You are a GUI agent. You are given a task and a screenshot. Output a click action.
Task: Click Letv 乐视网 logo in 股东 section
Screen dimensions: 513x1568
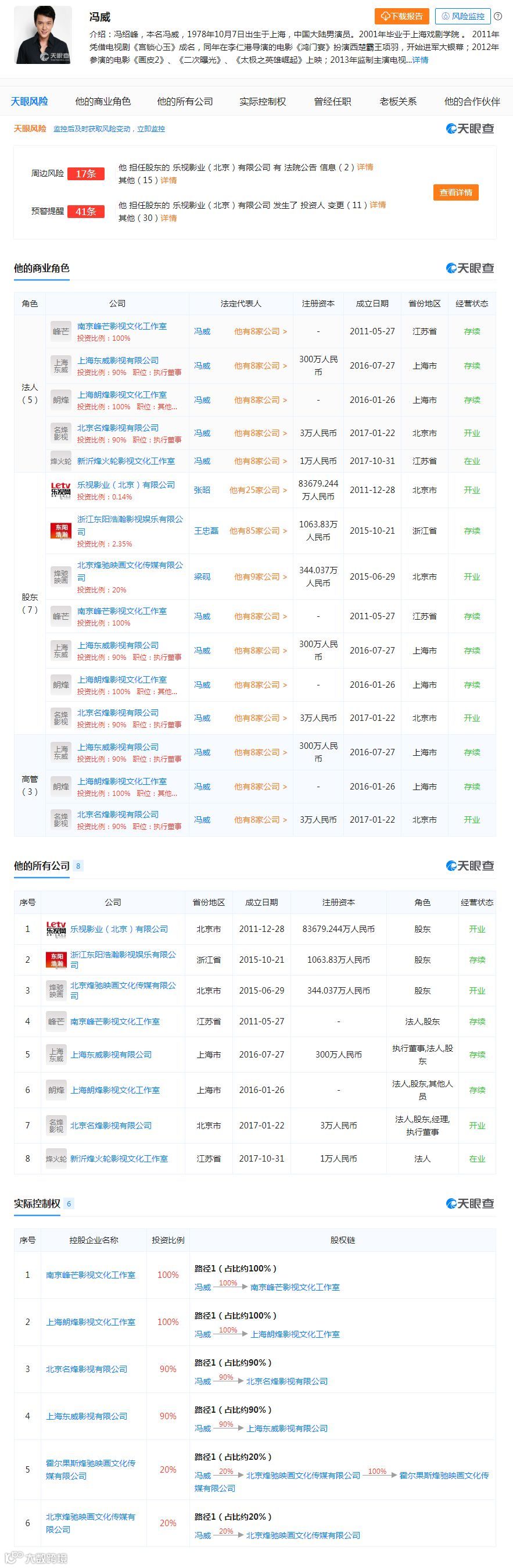(61, 490)
